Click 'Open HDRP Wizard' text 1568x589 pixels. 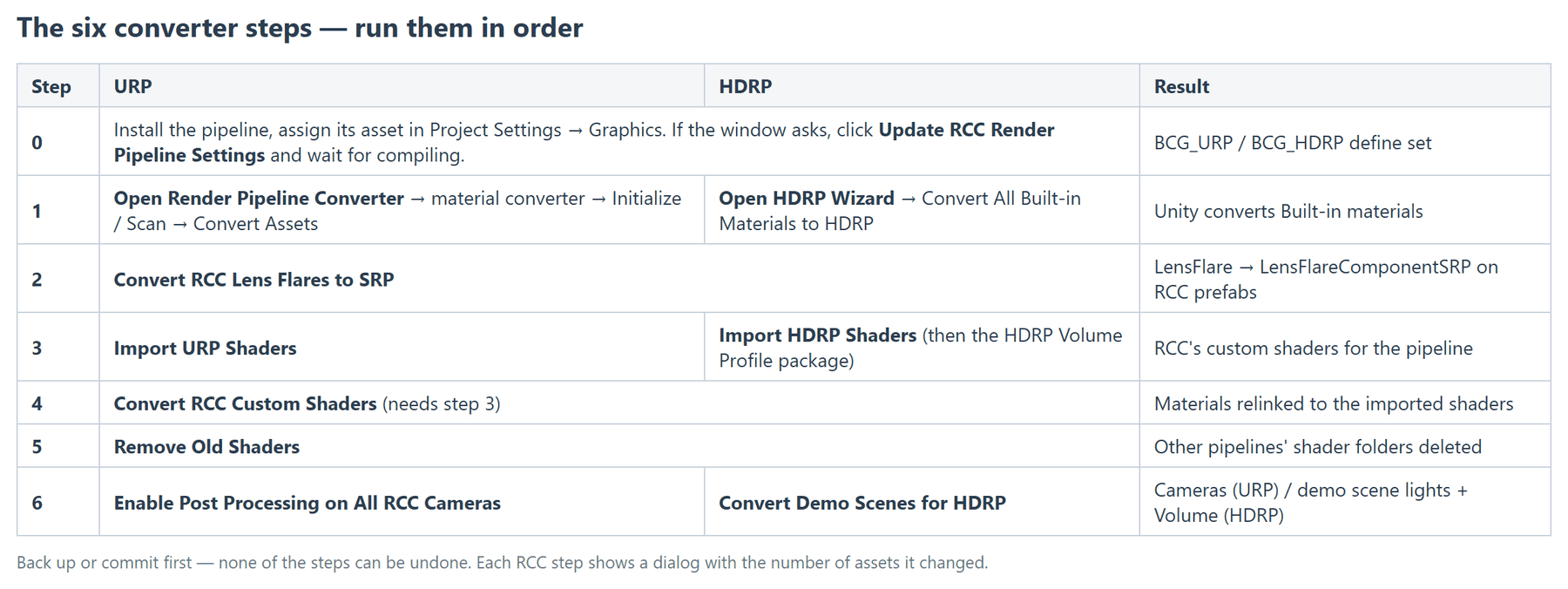click(807, 199)
